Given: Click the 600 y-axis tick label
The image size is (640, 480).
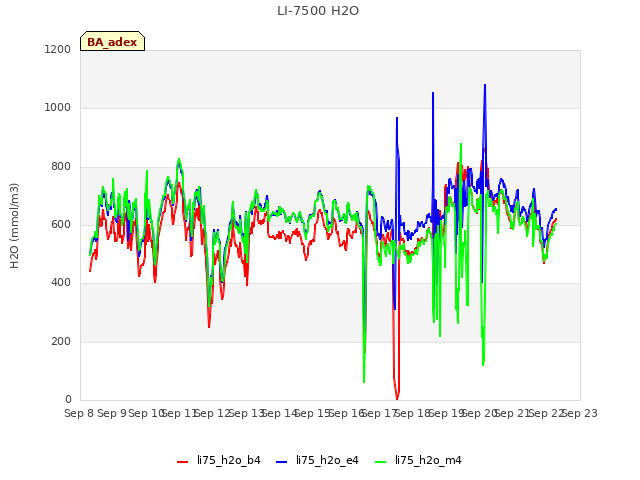Looking at the screenshot, I should coord(61,224).
